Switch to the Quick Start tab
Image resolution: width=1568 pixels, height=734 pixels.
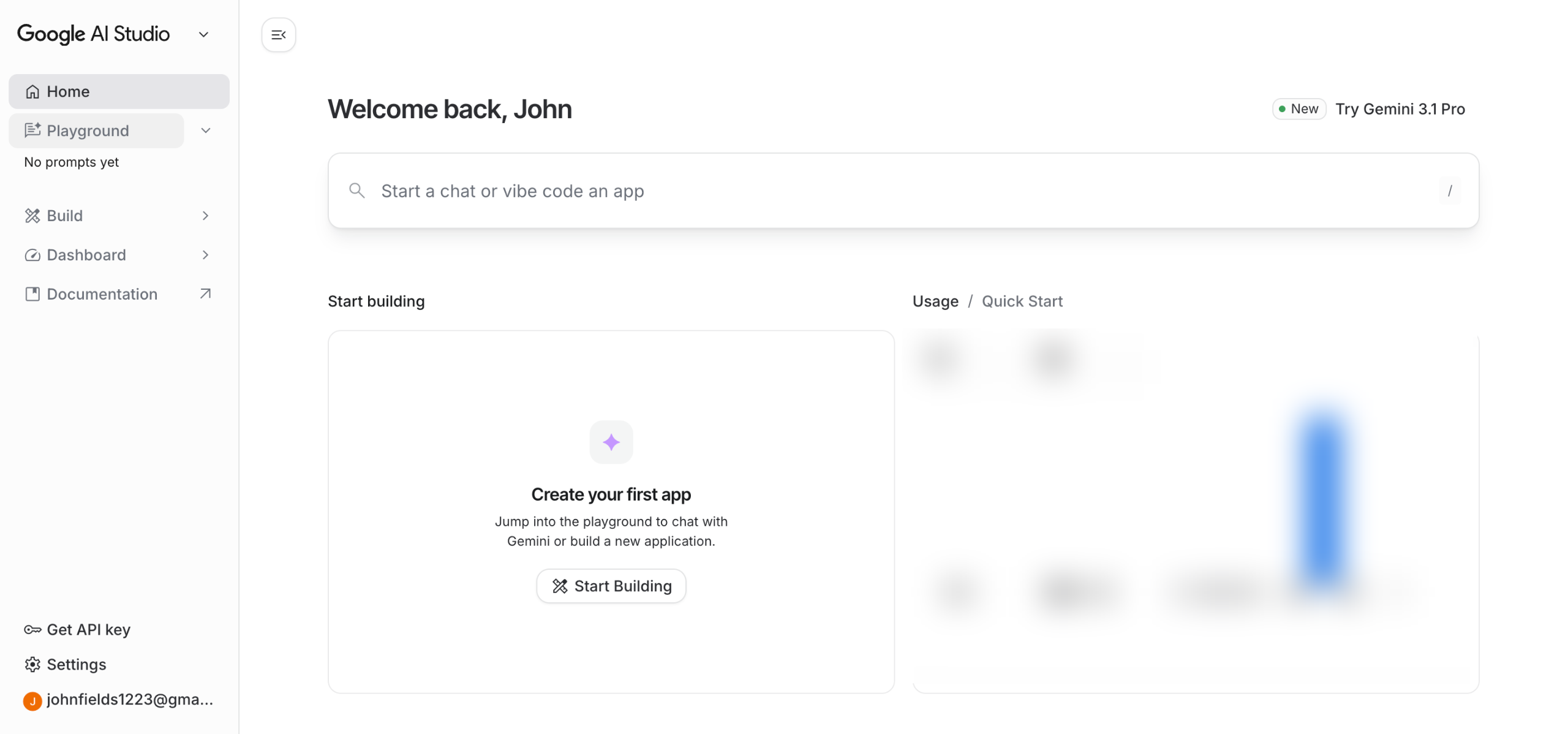coord(1022,301)
